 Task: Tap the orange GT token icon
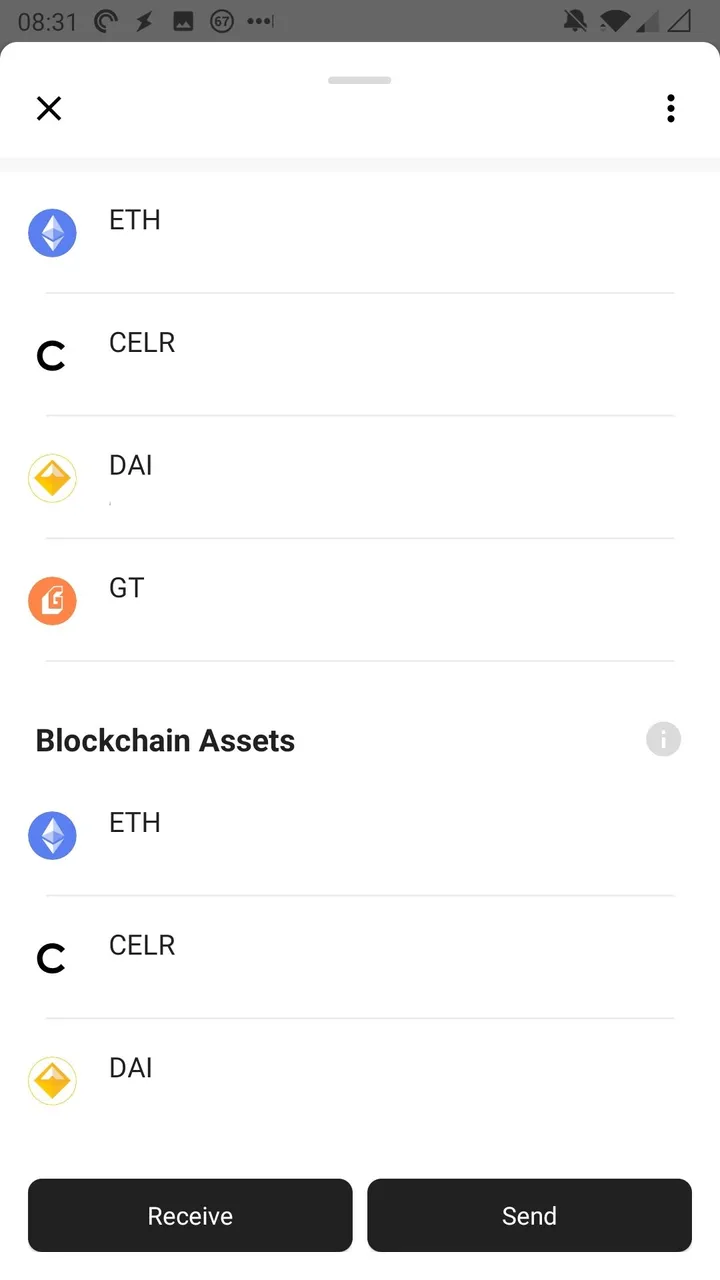click(52, 601)
